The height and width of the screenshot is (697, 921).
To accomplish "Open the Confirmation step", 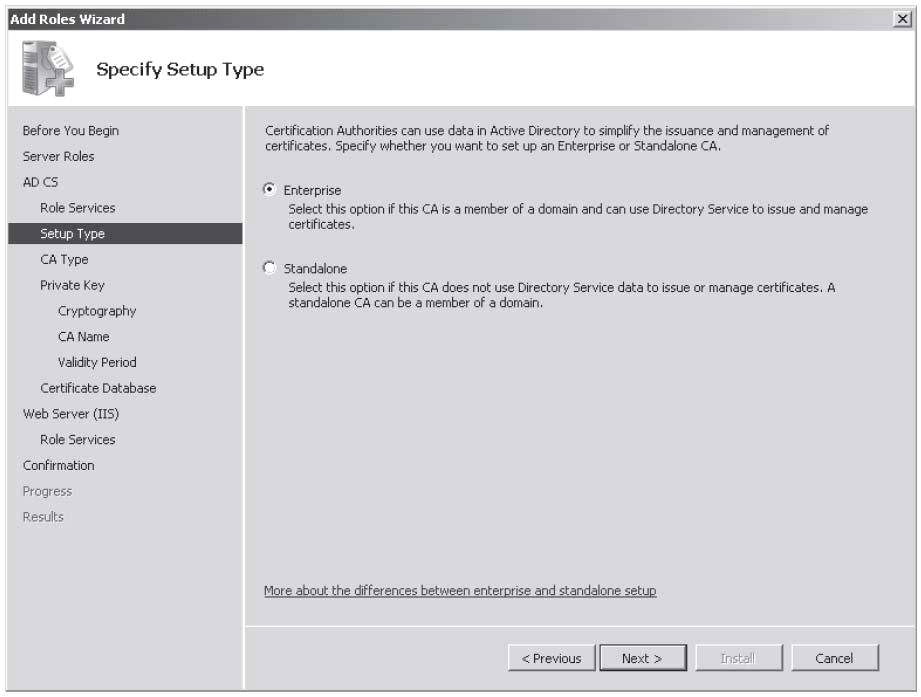I will 58,465.
